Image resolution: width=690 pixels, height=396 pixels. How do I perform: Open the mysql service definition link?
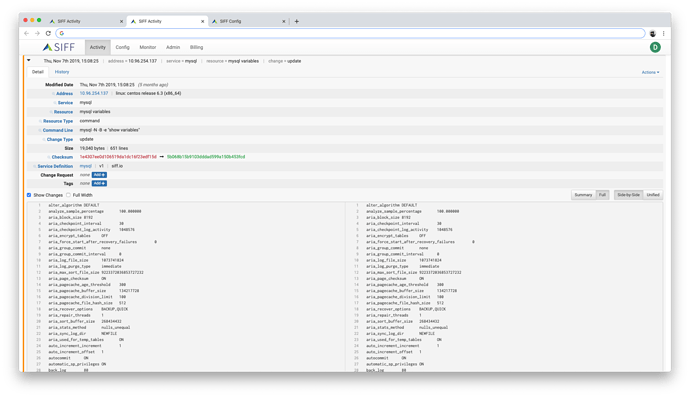[x=85, y=166]
